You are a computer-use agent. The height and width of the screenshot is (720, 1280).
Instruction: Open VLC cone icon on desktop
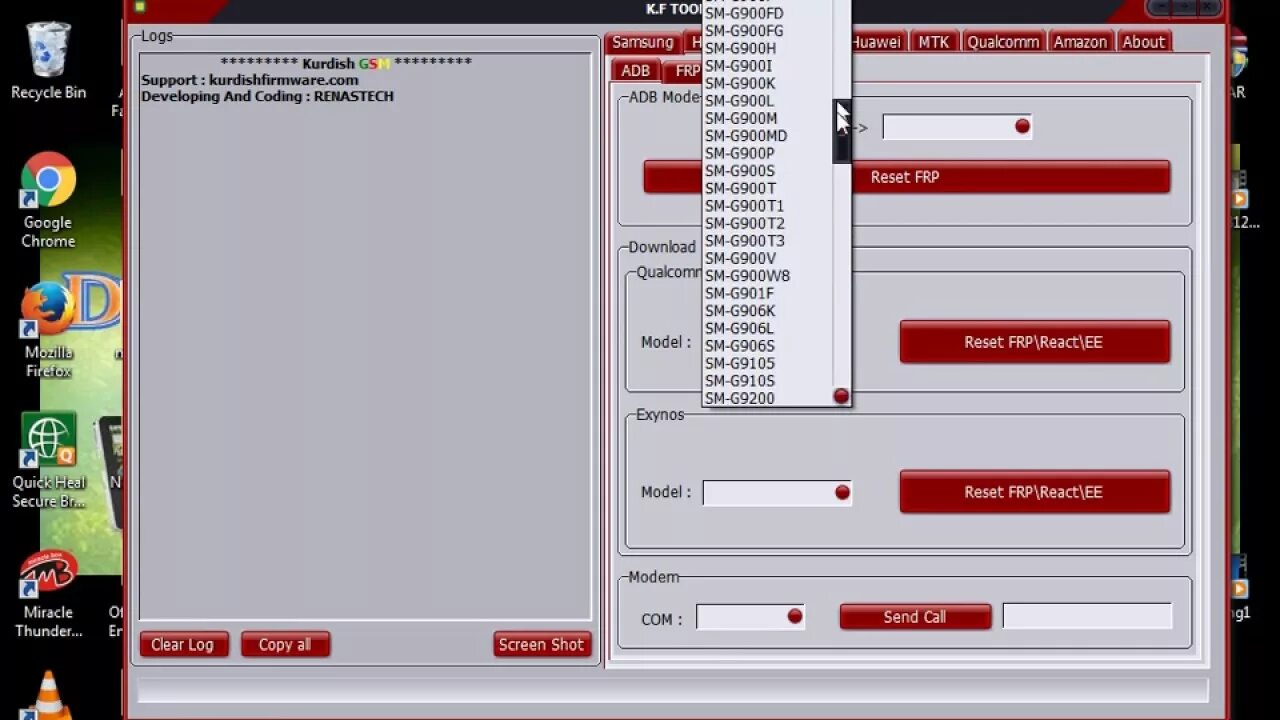click(48, 696)
